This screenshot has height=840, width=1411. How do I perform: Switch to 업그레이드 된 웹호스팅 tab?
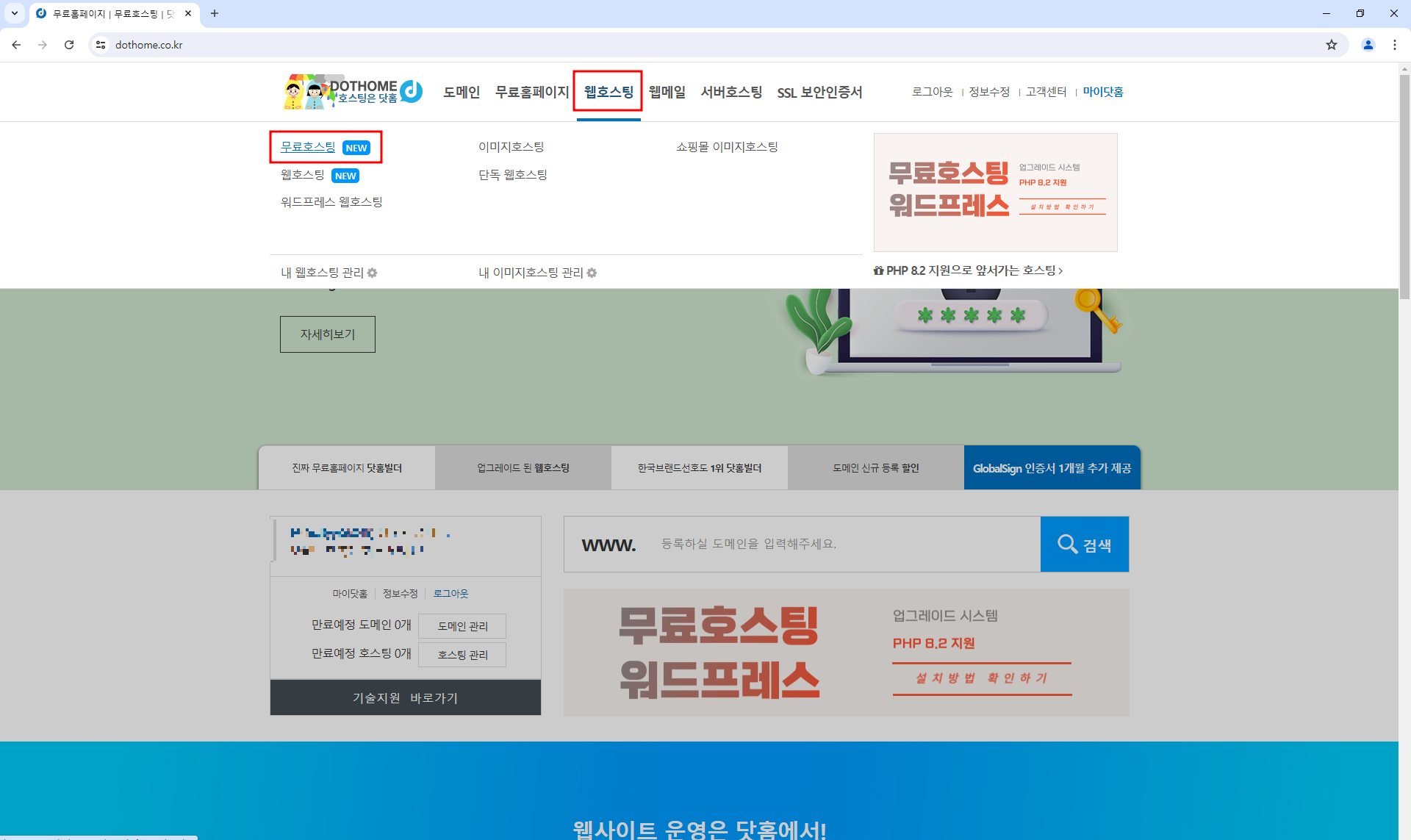tap(523, 467)
